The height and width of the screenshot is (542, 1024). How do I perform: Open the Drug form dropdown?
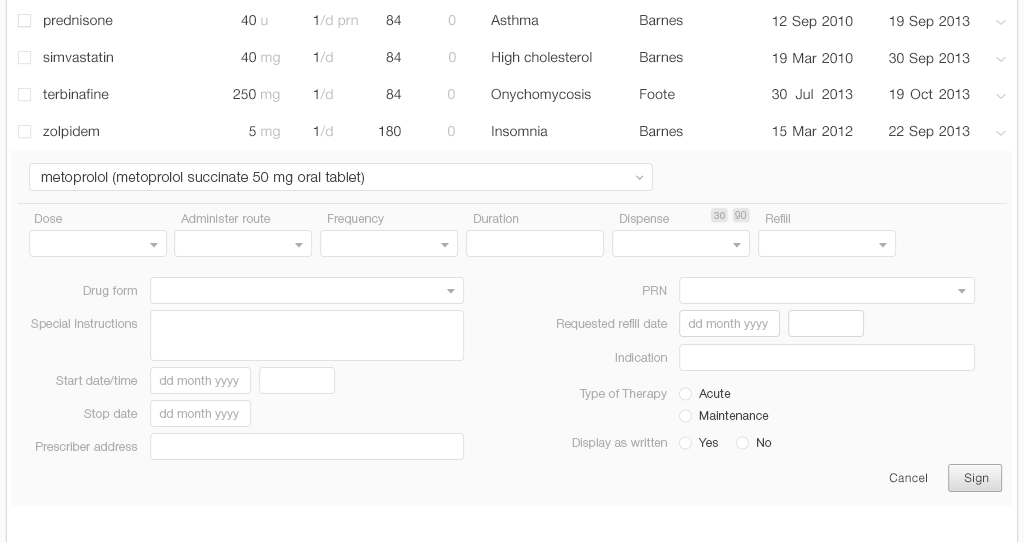click(306, 291)
